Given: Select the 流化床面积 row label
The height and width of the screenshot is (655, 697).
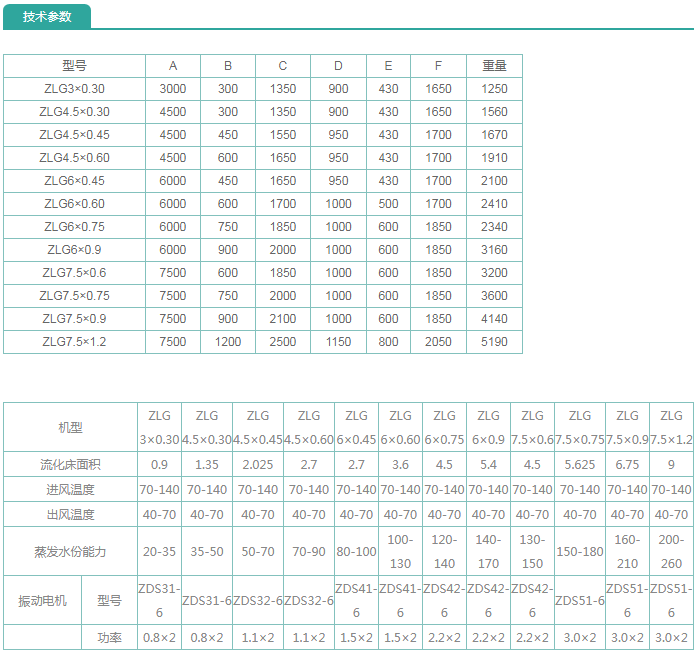Looking at the screenshot, I should click(70, 465).
